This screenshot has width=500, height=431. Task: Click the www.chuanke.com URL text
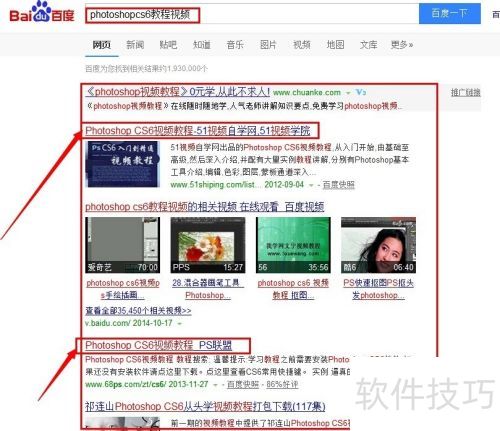307,92
